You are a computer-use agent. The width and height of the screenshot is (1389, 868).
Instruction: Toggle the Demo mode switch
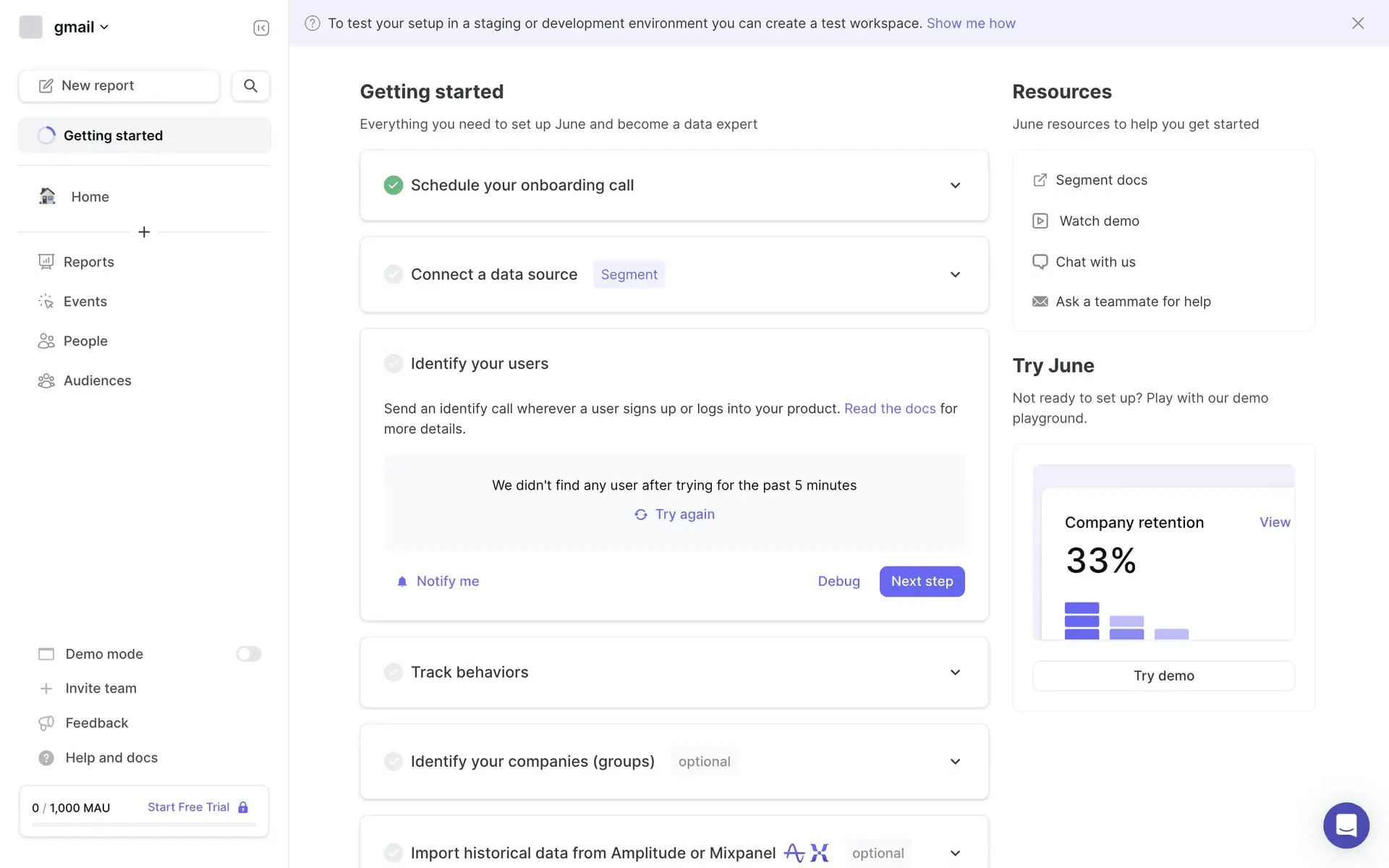coord(248,654)
